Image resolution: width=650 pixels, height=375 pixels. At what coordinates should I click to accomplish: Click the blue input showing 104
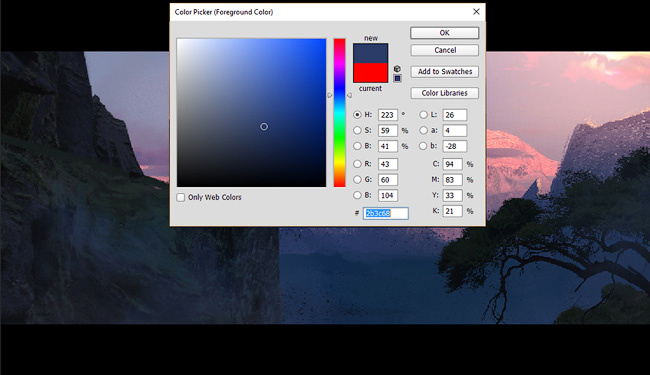tap(388, 196)
